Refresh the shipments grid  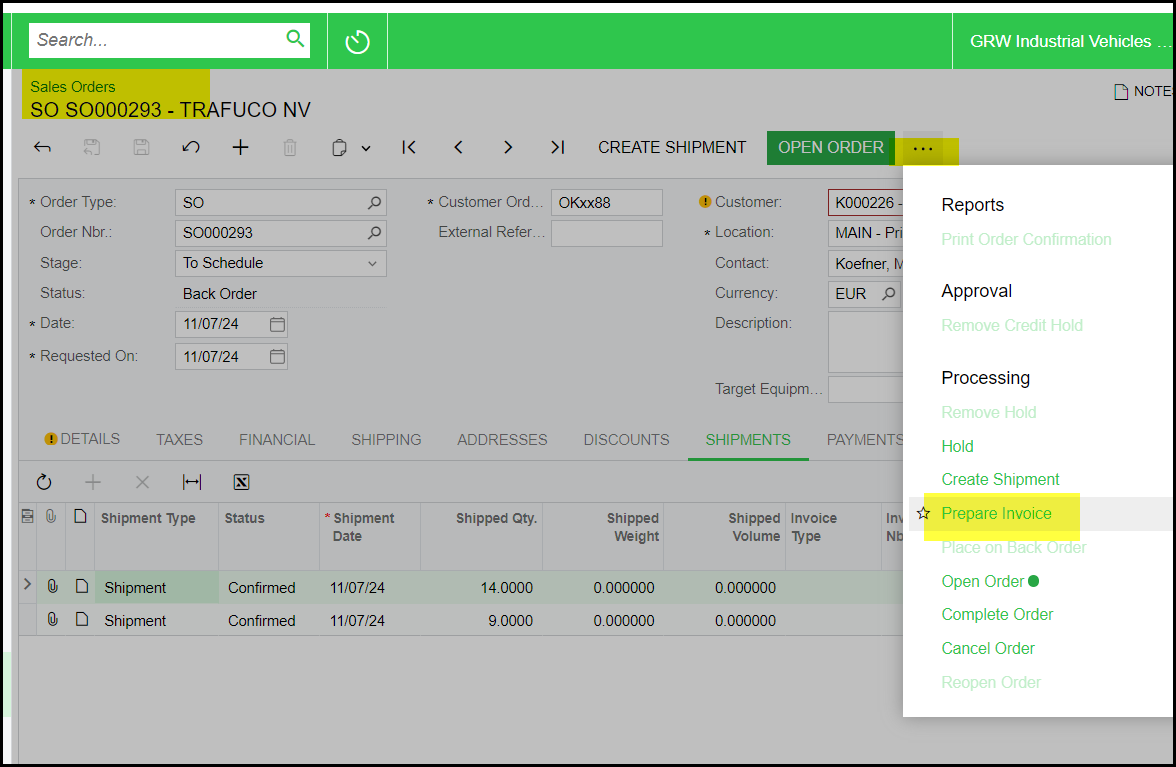tap(44, 482)
